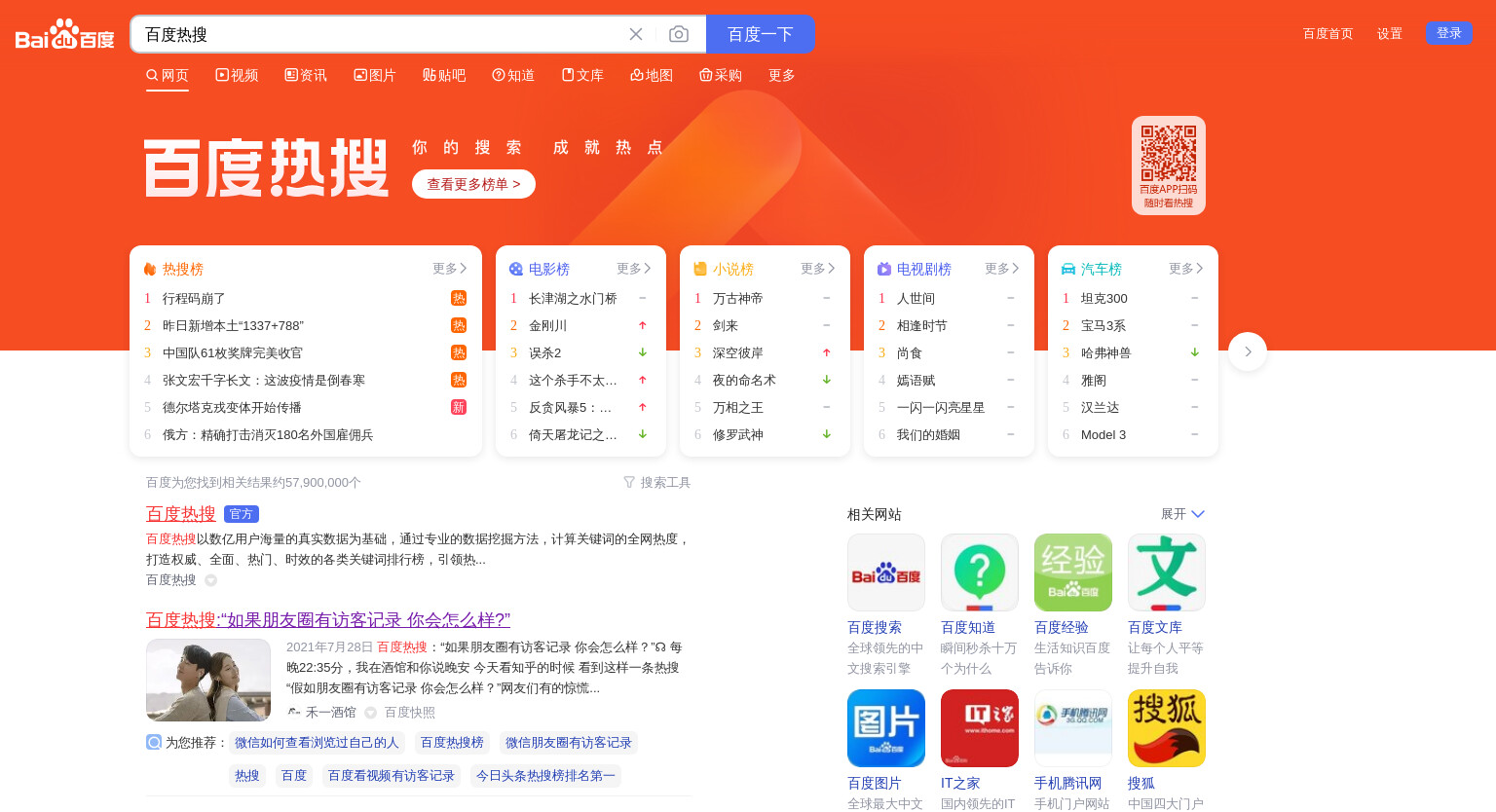
Task: Click suggestion 百度热搜榜
Action: [x=452, y=743]
